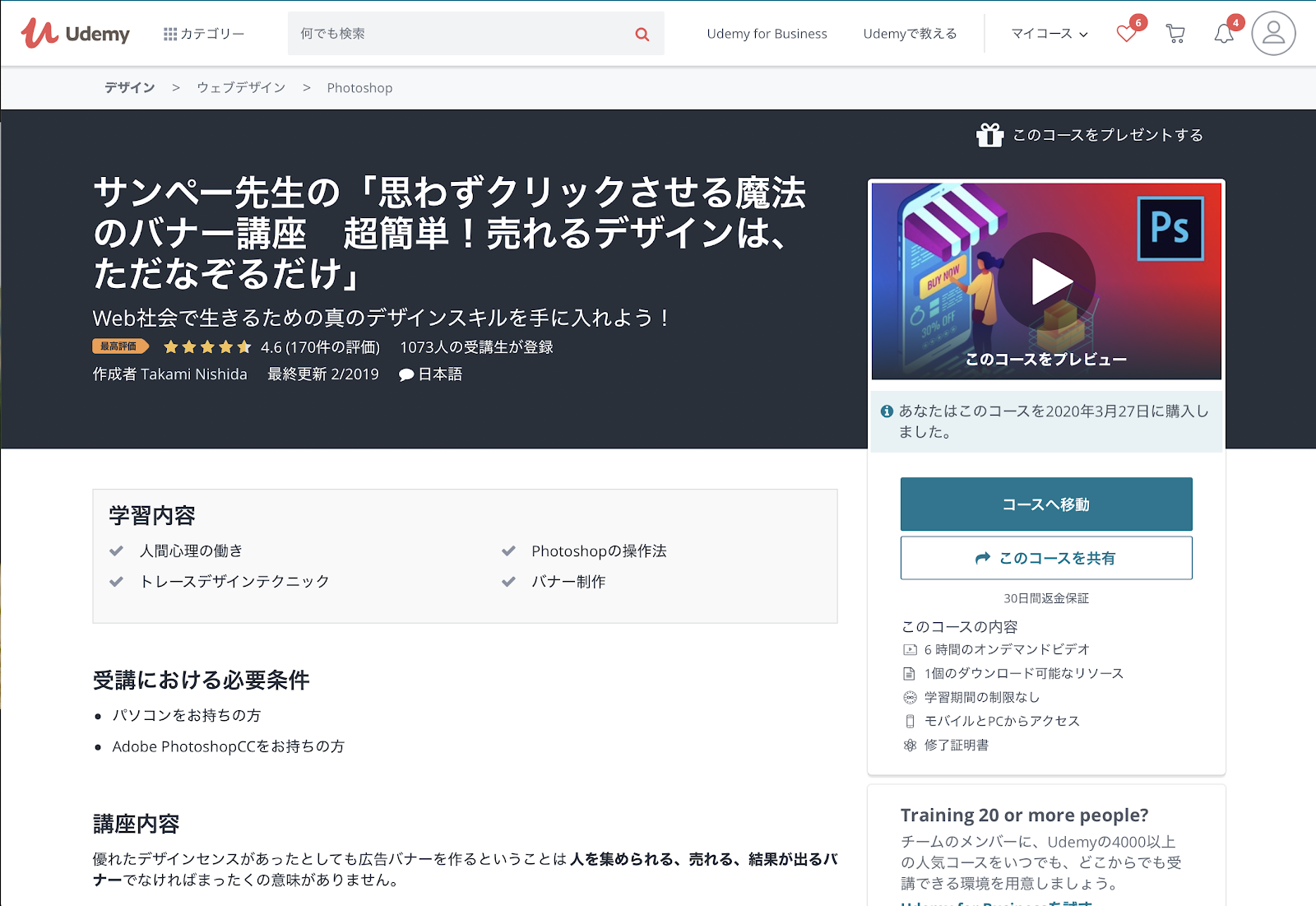Click info icon in purchase notice
The image size is (1316, 906).
[x=887, y=411]
